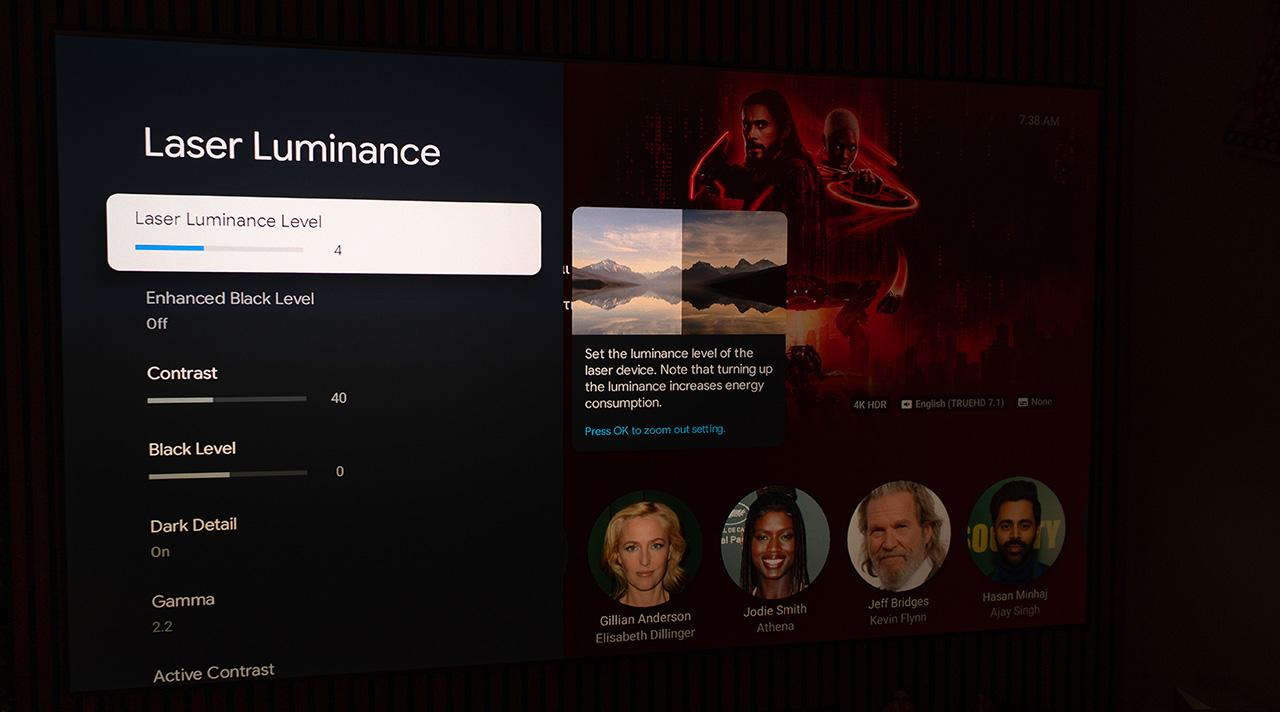Open the Gillian Anderson cast photo
Screen dimensions: 1280x712
[644, 548]
